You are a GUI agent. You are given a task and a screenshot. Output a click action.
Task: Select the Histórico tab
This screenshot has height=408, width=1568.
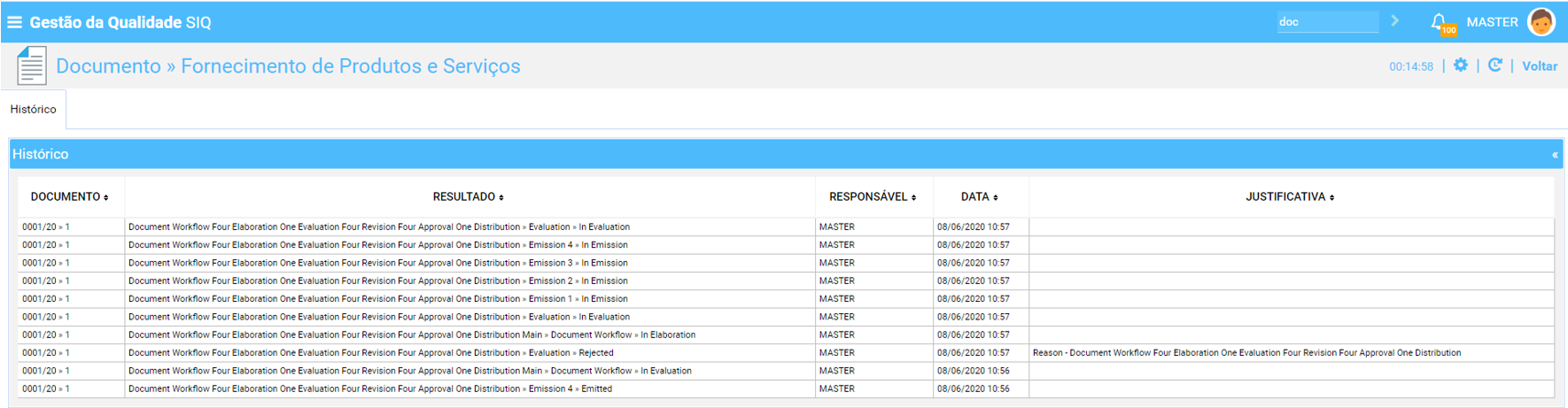click(x=34, y=110)
